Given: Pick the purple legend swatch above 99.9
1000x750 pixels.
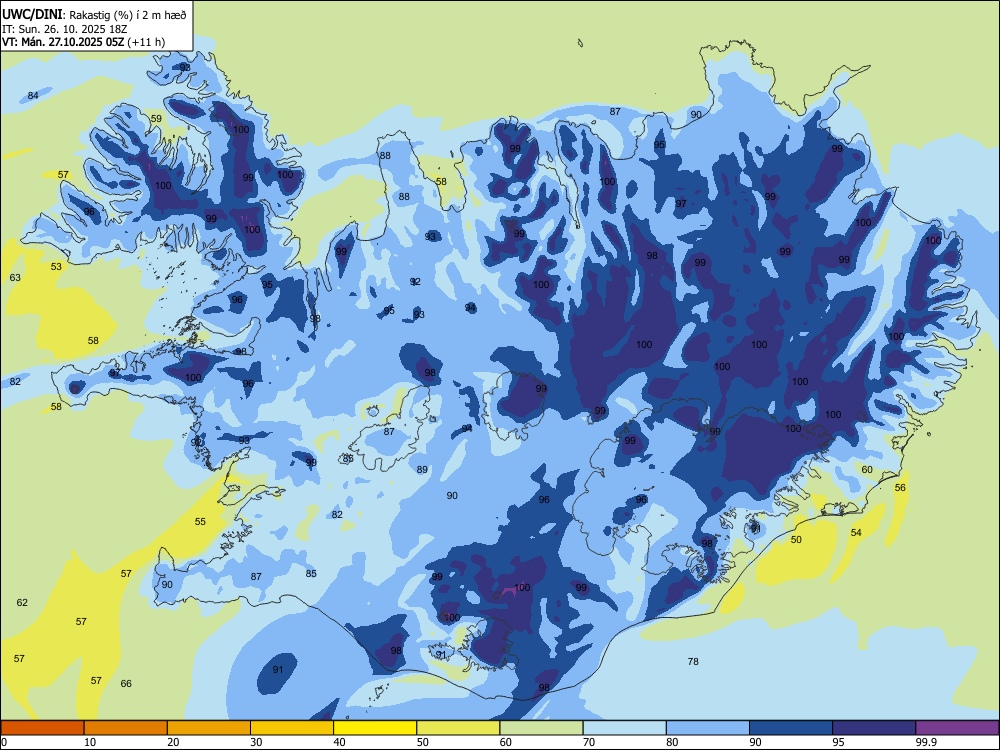Looking at the screenshot, I should pyautogui.click(x=957, y=728).
